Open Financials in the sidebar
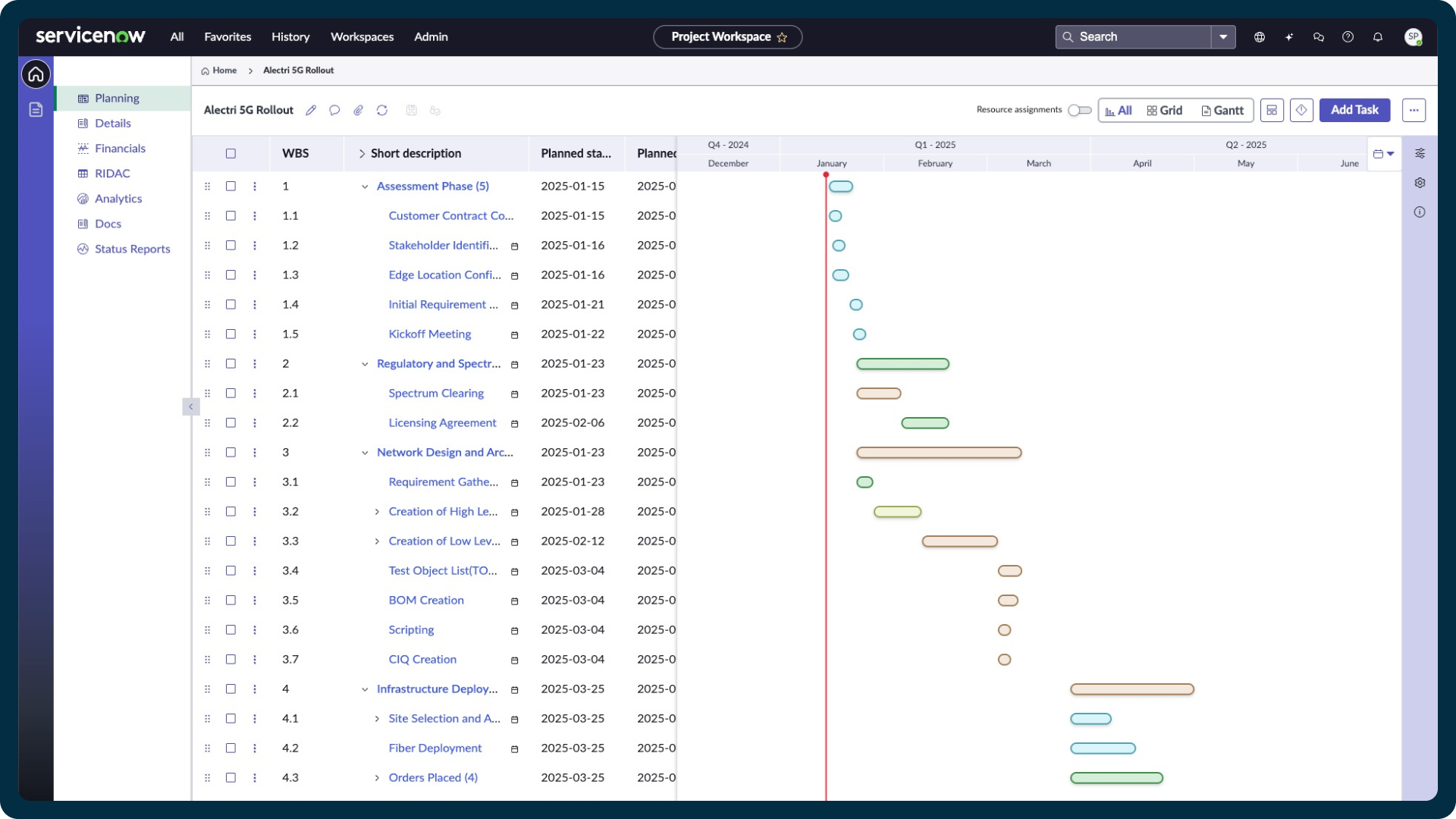The width and height of the screenshot is (1456, 819). (120, 149)
